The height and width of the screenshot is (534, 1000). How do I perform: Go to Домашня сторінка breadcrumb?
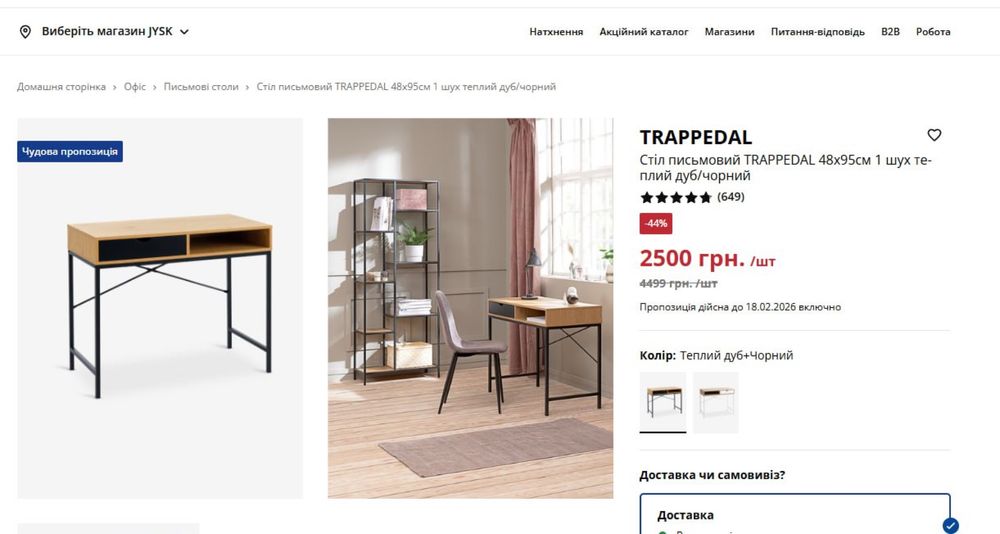(61, 87)
